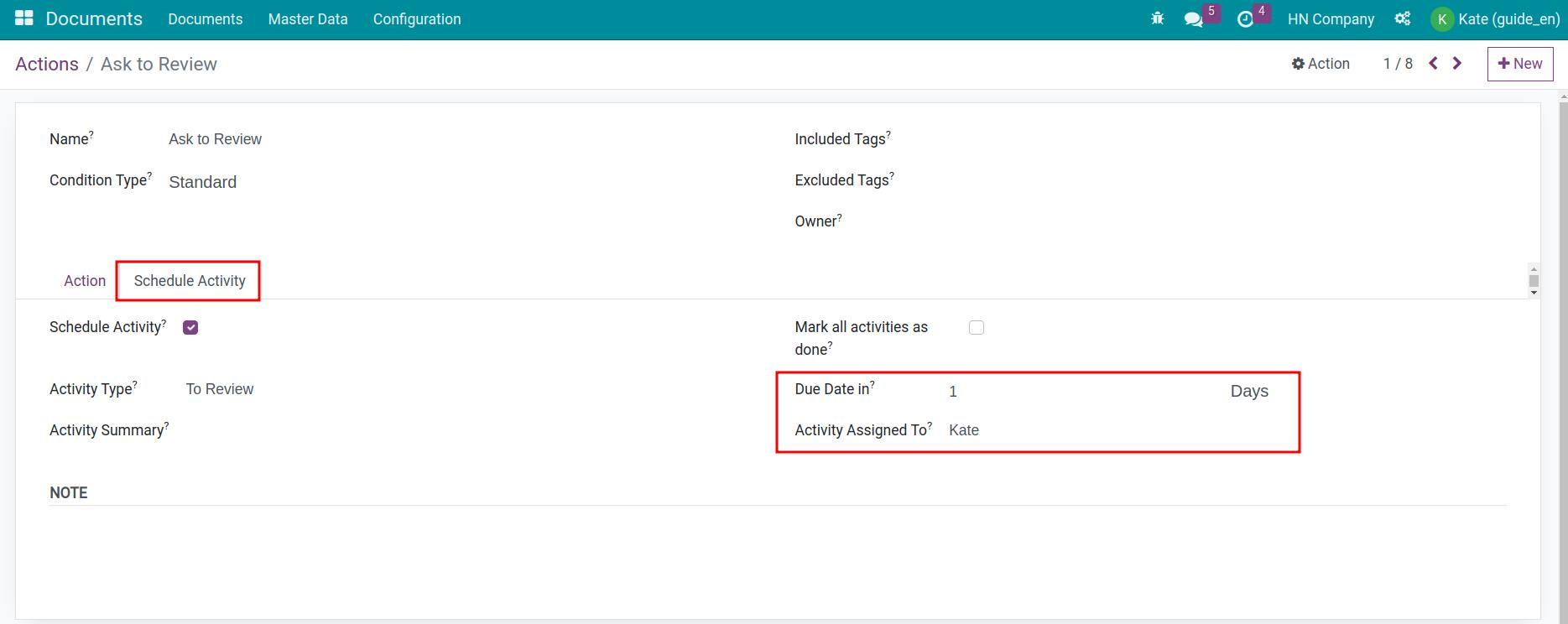Open the apps grid menu icon
1568x624 pixels.
coord(24,18)
